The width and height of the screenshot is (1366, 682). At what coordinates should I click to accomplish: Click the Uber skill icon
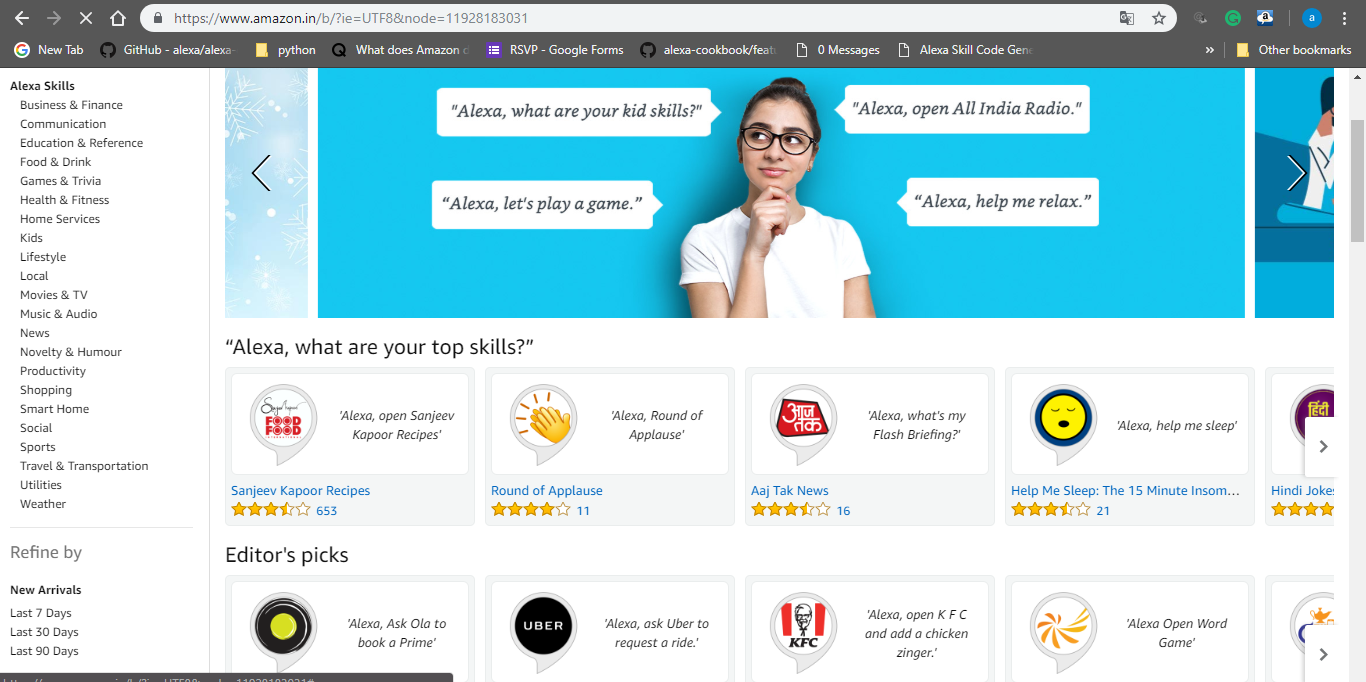point(543,627)
